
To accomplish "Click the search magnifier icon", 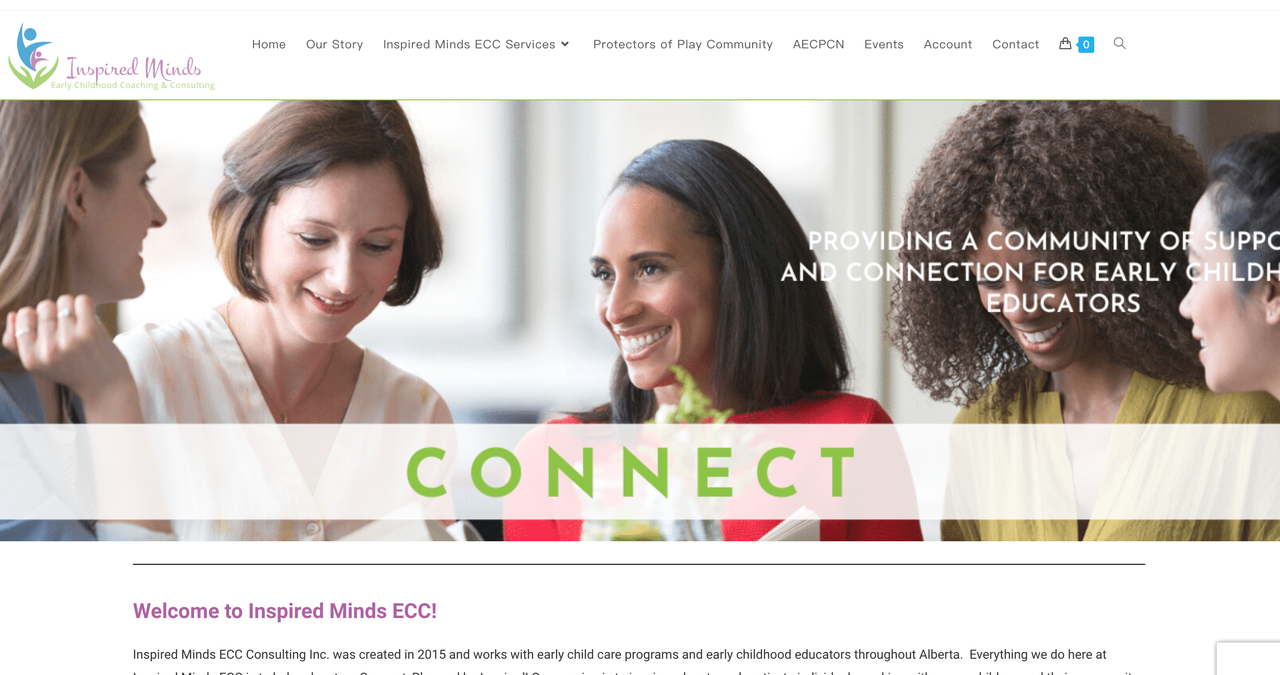I will coord(1120,43).
